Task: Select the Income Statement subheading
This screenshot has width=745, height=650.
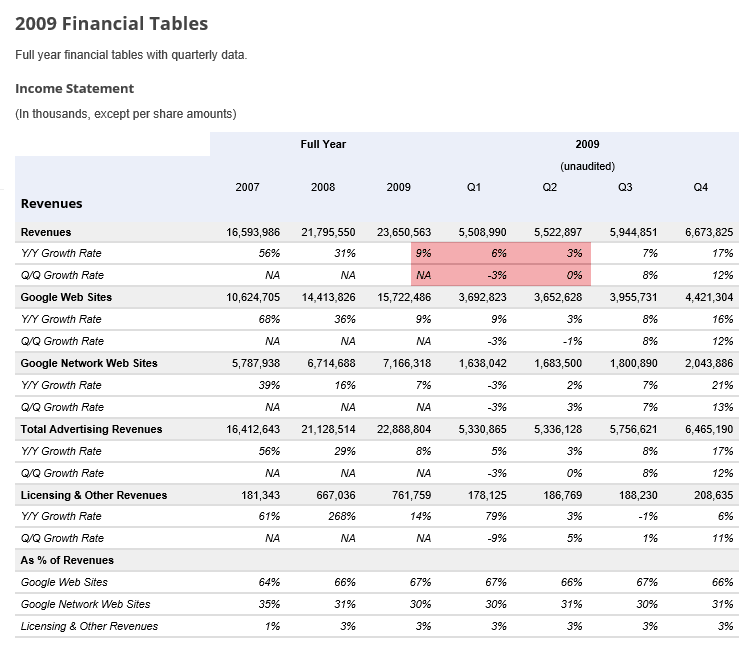Action: (x=75, y=89)
